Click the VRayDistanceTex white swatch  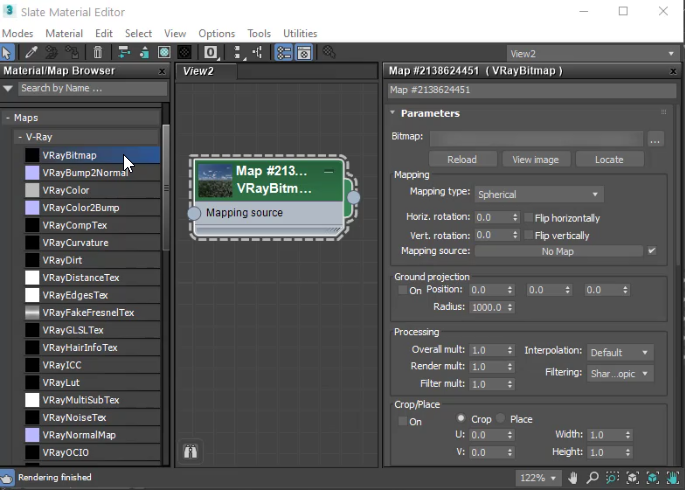32,278
